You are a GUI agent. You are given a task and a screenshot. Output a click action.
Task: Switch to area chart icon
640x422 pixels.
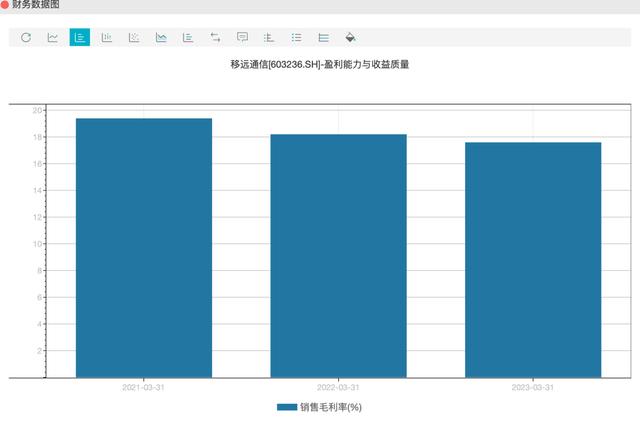tap(161, 38)
